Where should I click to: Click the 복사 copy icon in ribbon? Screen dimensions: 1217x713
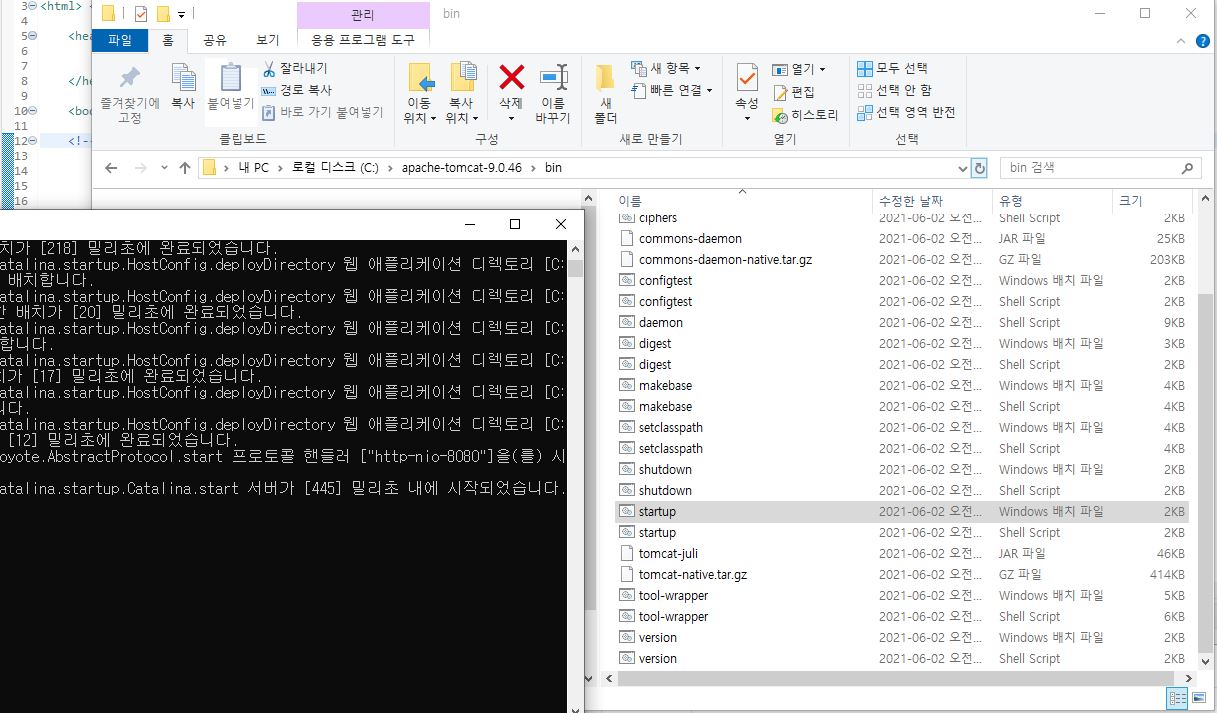click(x=183, y=79)
